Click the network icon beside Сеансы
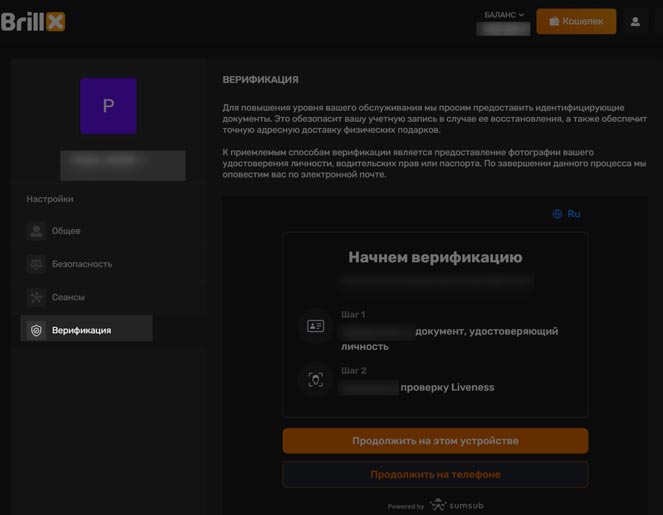This screenshot has width=663, height=515. 37,297
